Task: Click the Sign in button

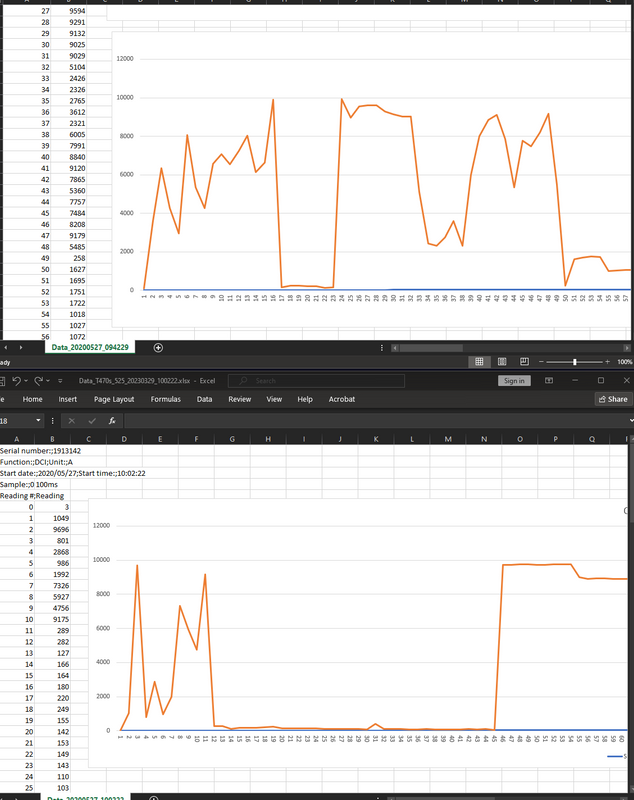Action: pos(514,381)
